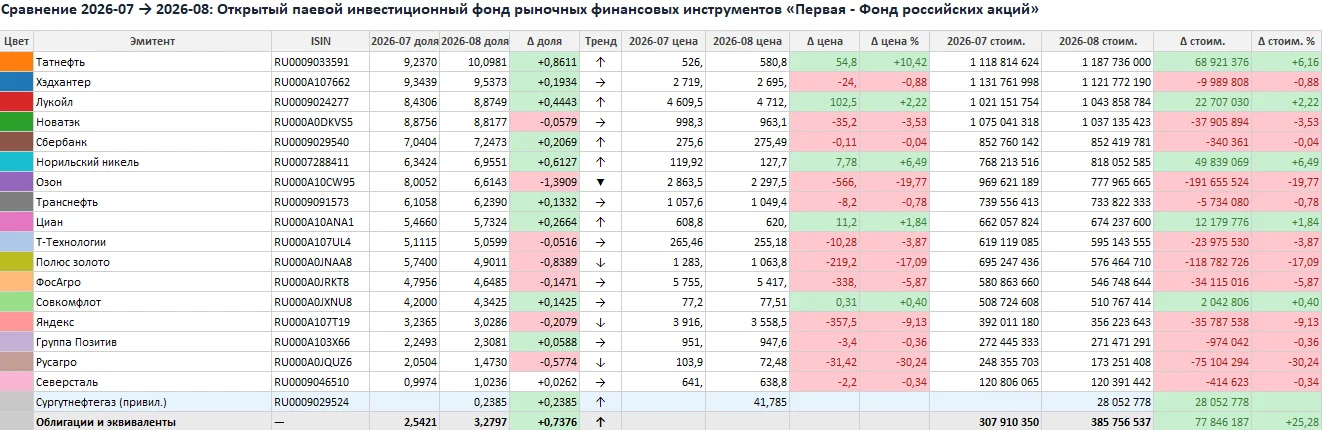Sort by the Эмитент column header
The width and height of the screenshot is (1322, 430).
[152, 41]
